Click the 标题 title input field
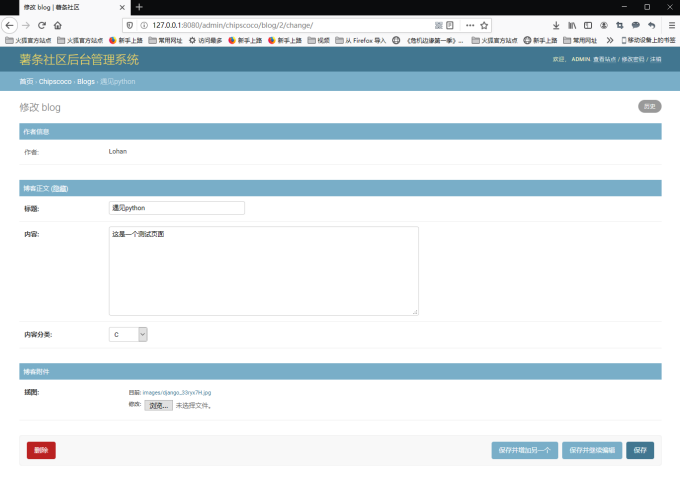The image size is (680, 478). 177,208
